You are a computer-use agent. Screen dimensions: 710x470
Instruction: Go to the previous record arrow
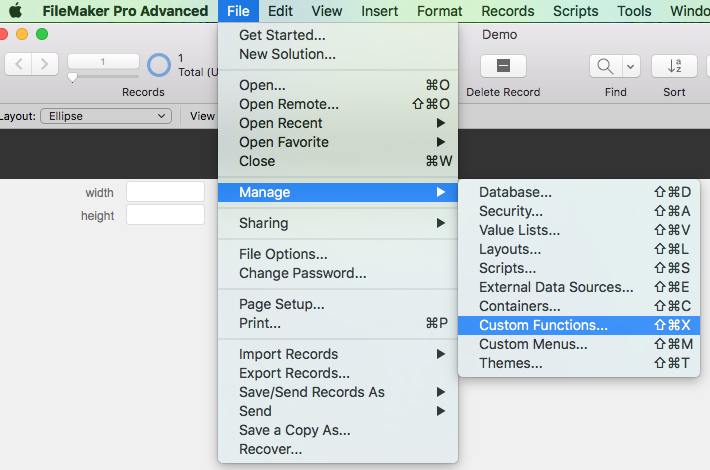point(19,65)
